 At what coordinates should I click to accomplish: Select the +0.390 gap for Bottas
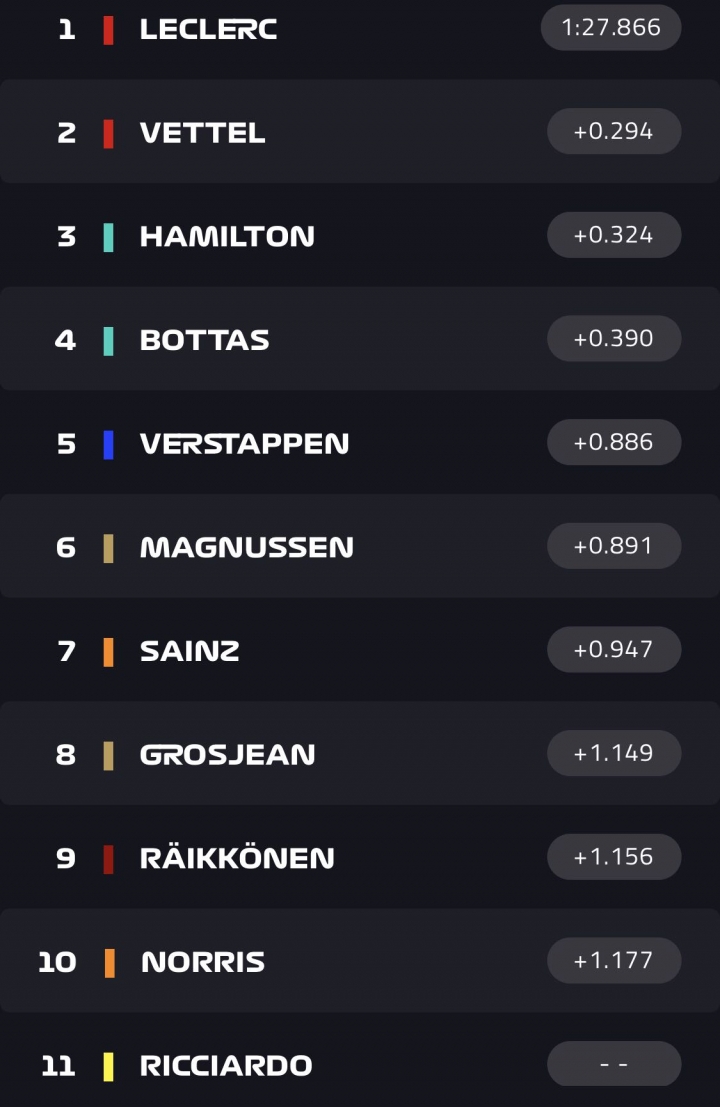(x=614, y=338)
